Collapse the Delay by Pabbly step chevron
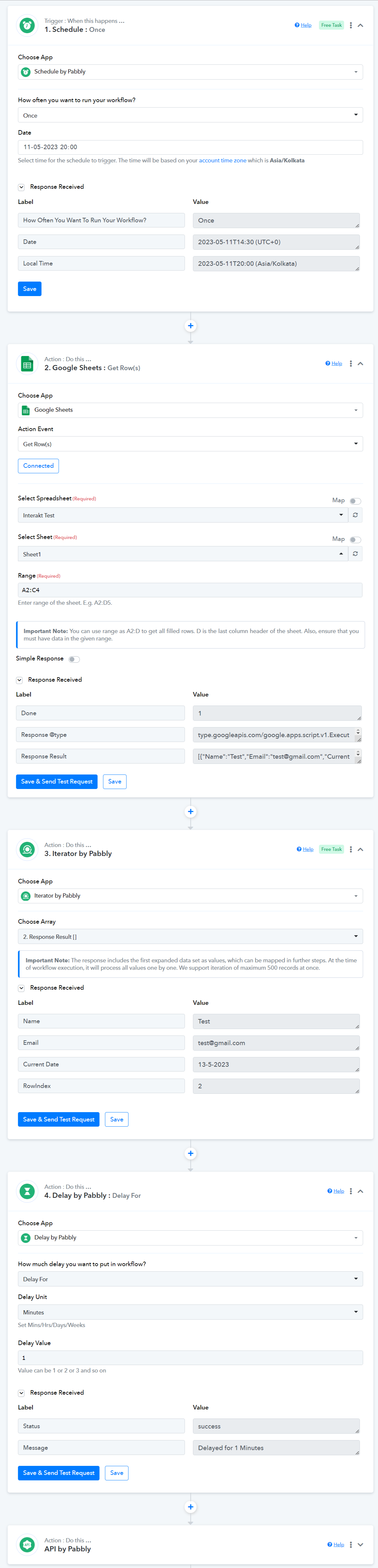Screen dimensions: 378x1568 point(360,1191)
